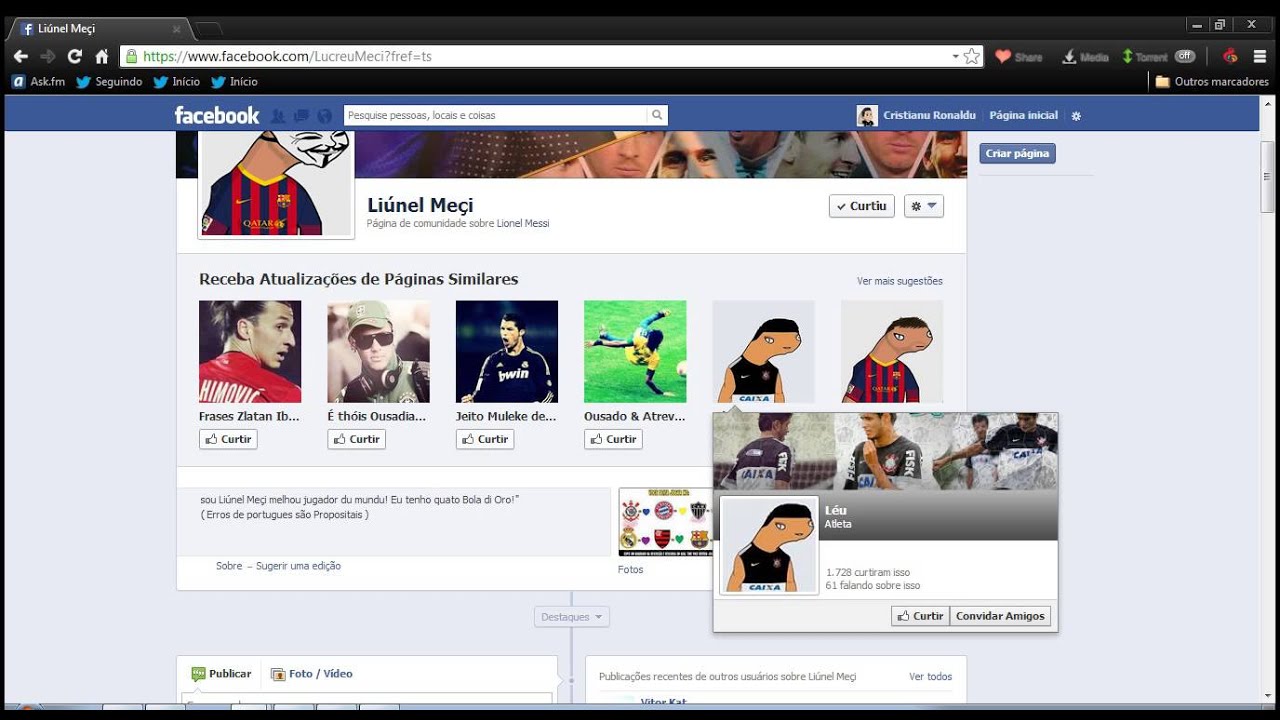Open Facebook notifications globe icon
This screenshot has height=720, width=1280.
pyautogui.click(x=324, y=116)
